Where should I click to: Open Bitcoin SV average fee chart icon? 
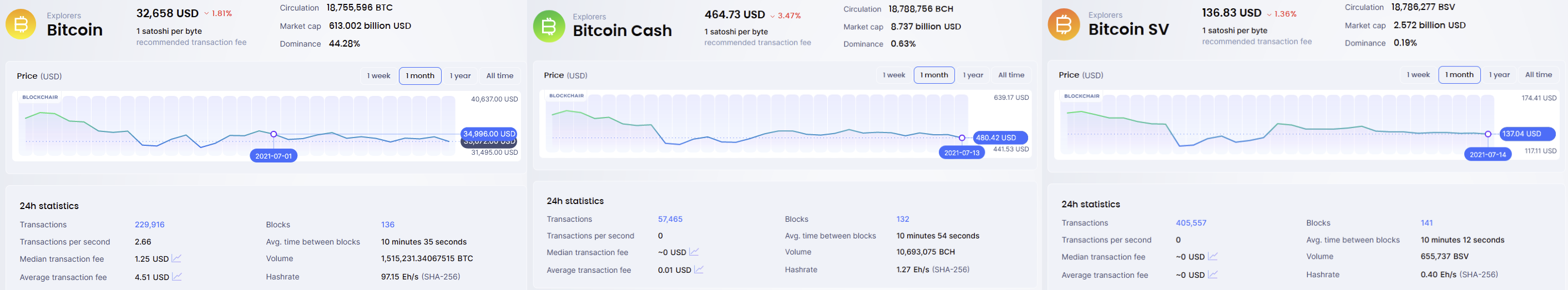1212,275
